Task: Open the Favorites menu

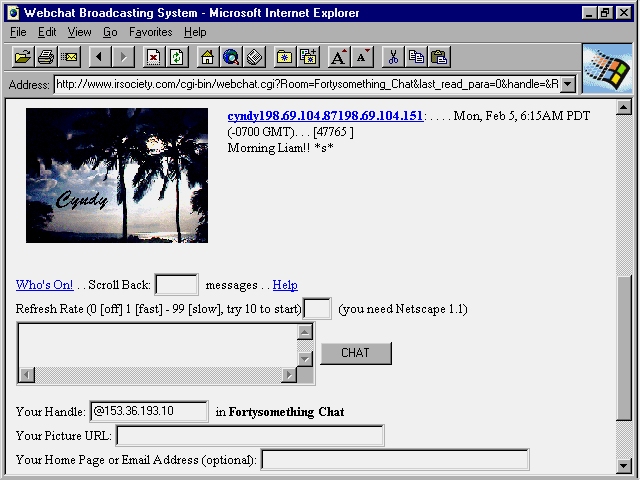Action: click(150, 32)
